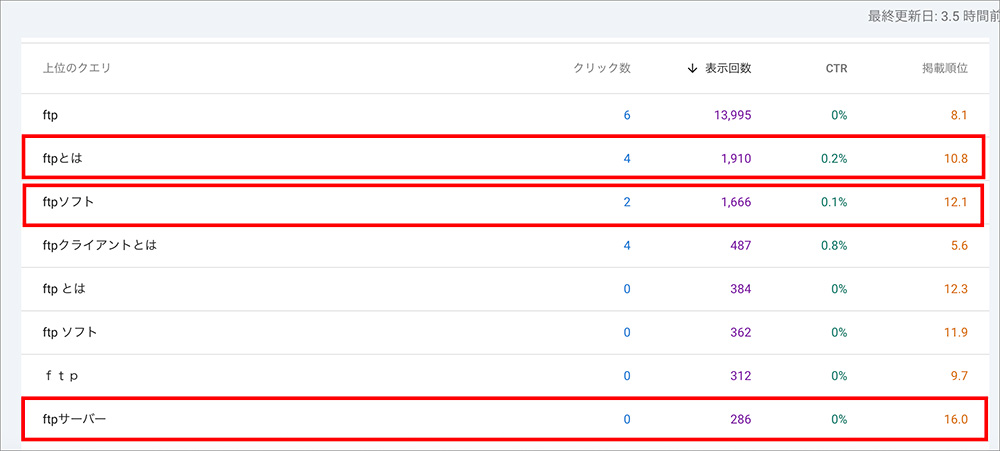Open the 'ftpクライアントとは' query row
The height and width of the screenshot is (451, 1000).
point(100,246)
